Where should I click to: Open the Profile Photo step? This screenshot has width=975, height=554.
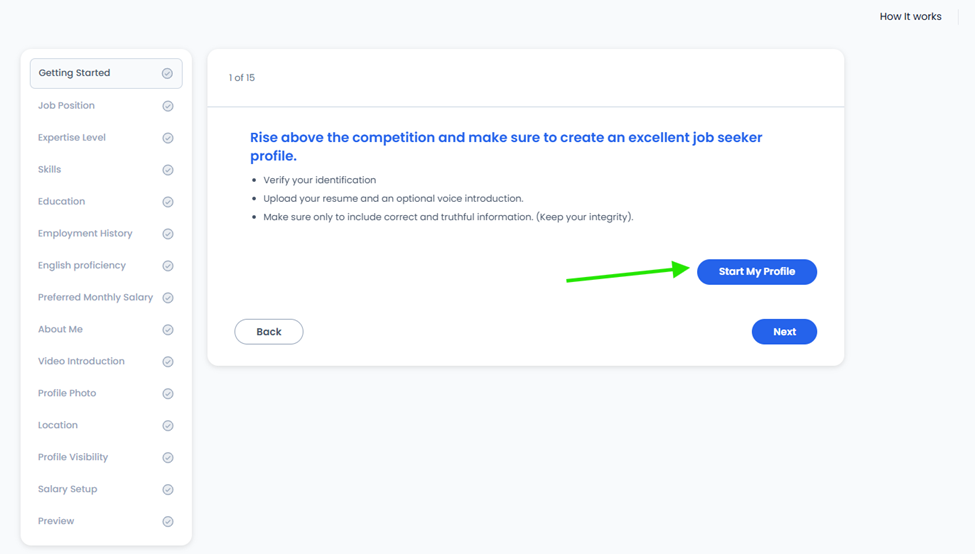106,394
